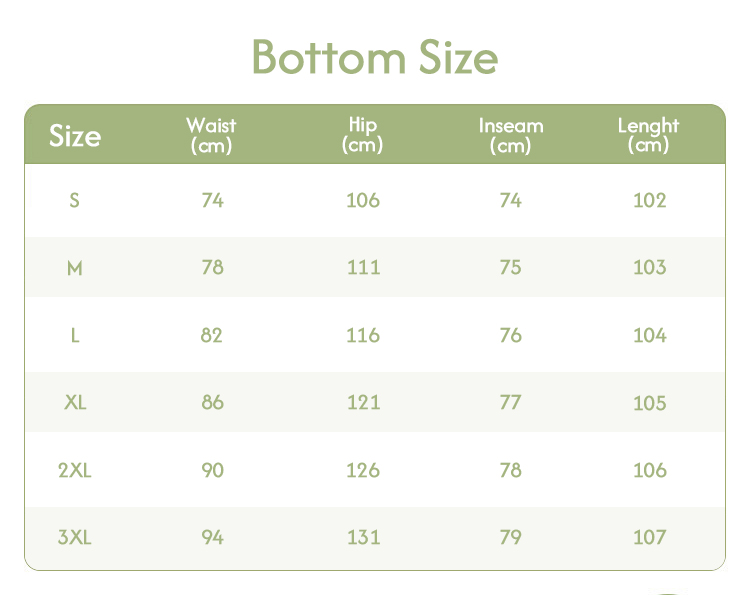Click the hip value 106
The height and width of the screenshot is (595, 750).
(x=363, y=200)
